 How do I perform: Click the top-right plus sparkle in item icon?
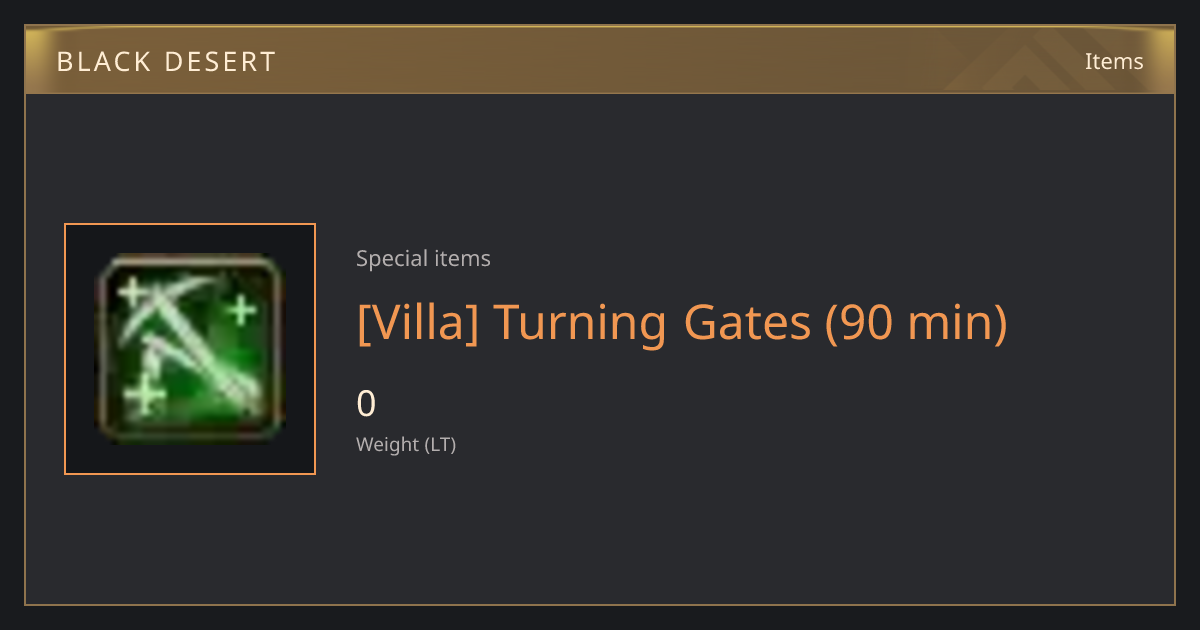pos(241,311)
